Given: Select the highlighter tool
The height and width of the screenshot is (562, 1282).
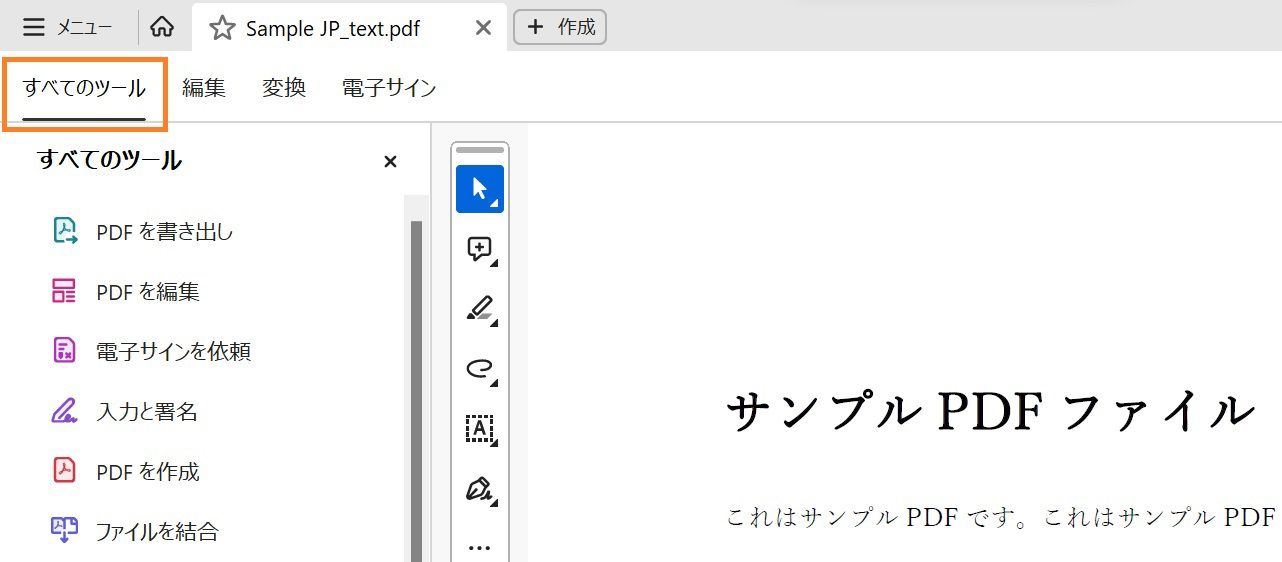Looking at the screenshot, I should point(480,308).
